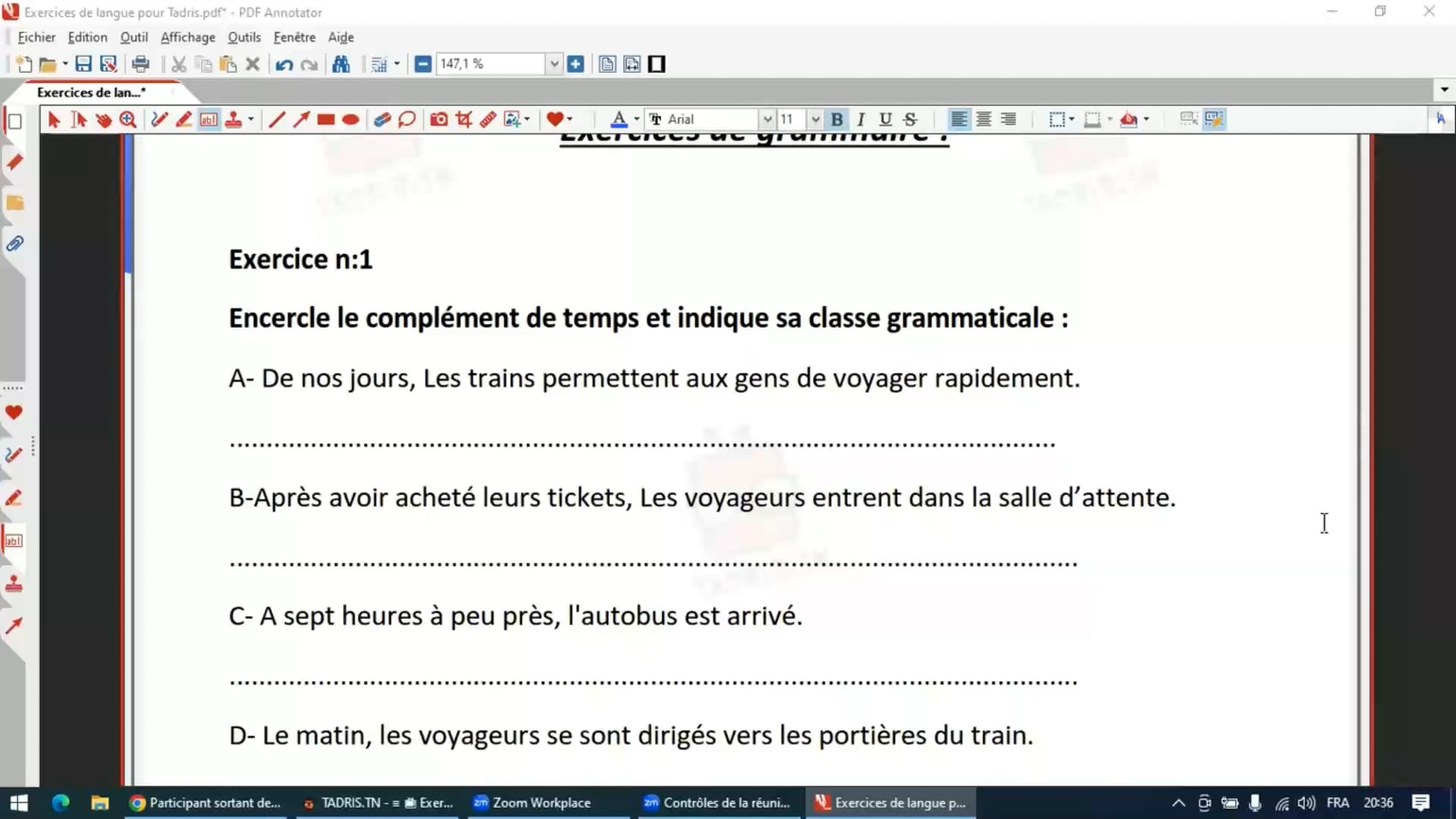
Task: Toggle Italic text formatting
Action: pyautogui.click(x=861, y=119)
